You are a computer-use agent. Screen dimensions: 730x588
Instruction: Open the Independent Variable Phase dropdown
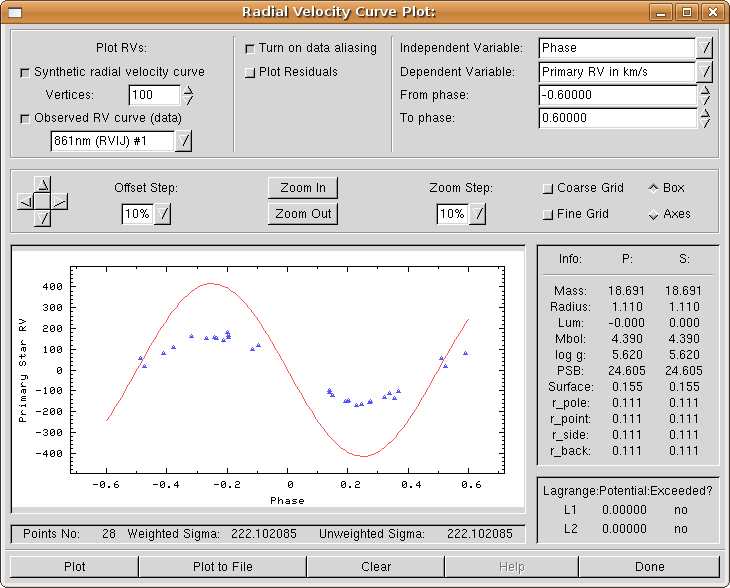[705, 48]
